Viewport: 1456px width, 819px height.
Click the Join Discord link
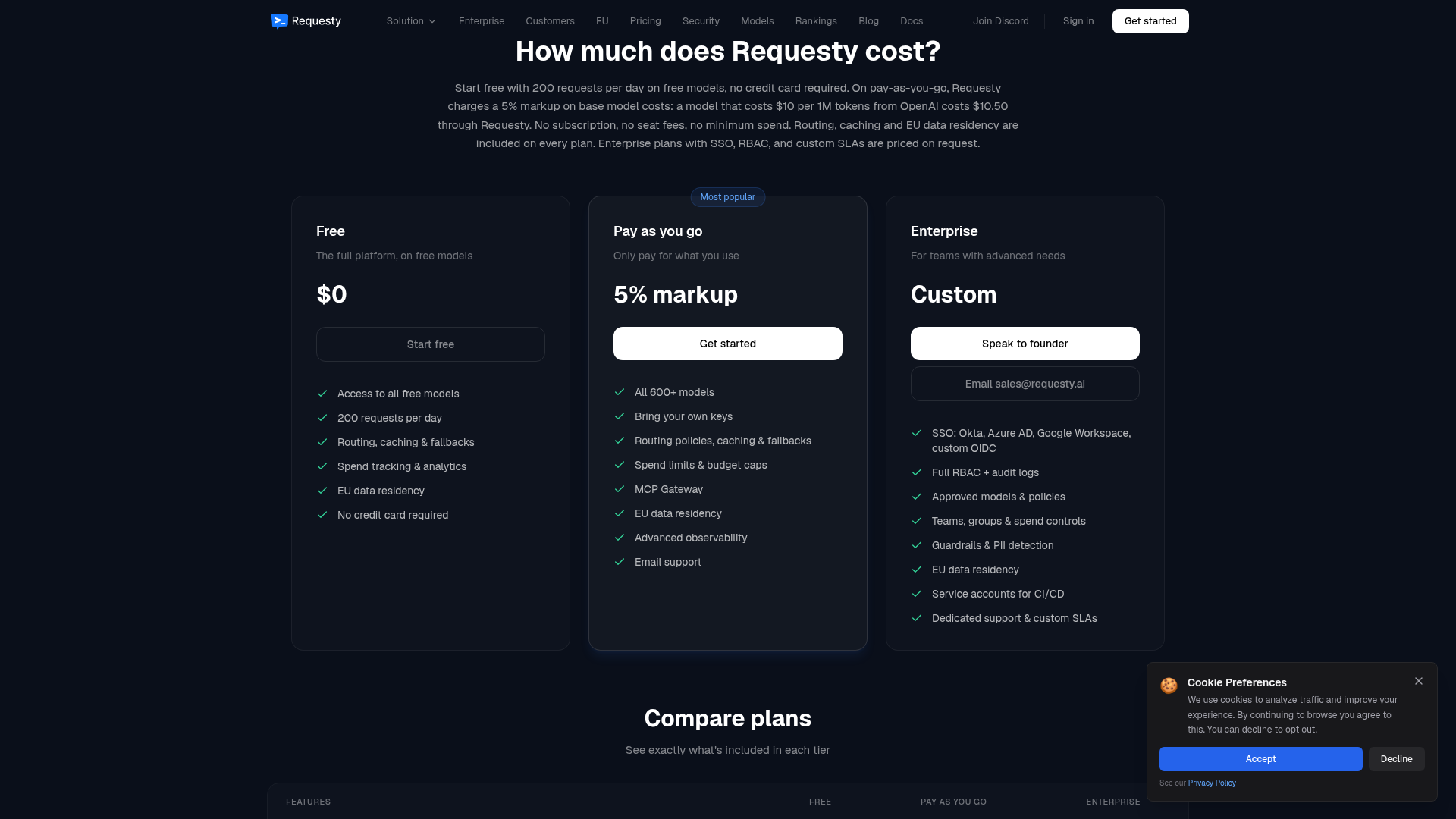pyautogui.click(x=1001, y=21)
